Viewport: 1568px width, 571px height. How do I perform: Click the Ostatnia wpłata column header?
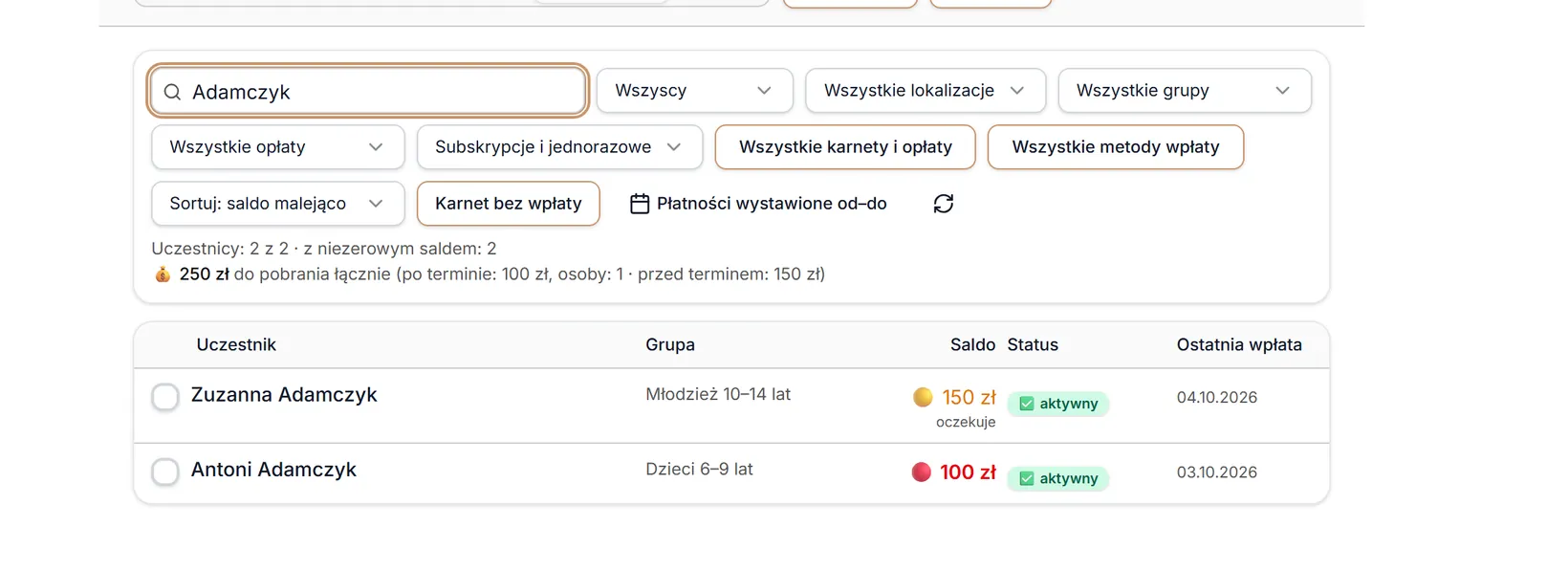[x=1239, y=345]
